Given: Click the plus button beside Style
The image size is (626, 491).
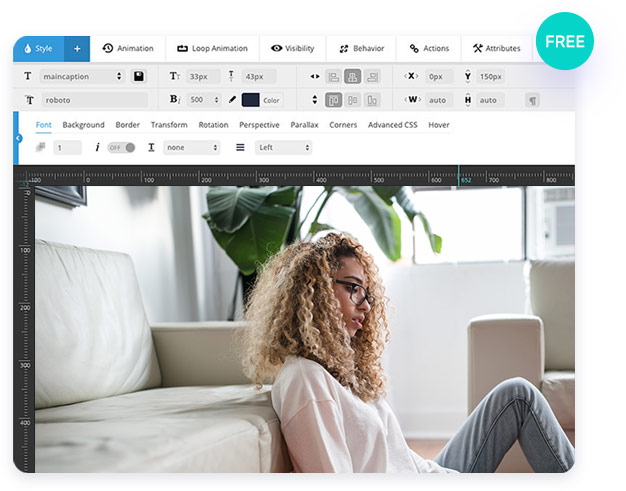Looking at the screenshot, I should click(x=77, y=49).
